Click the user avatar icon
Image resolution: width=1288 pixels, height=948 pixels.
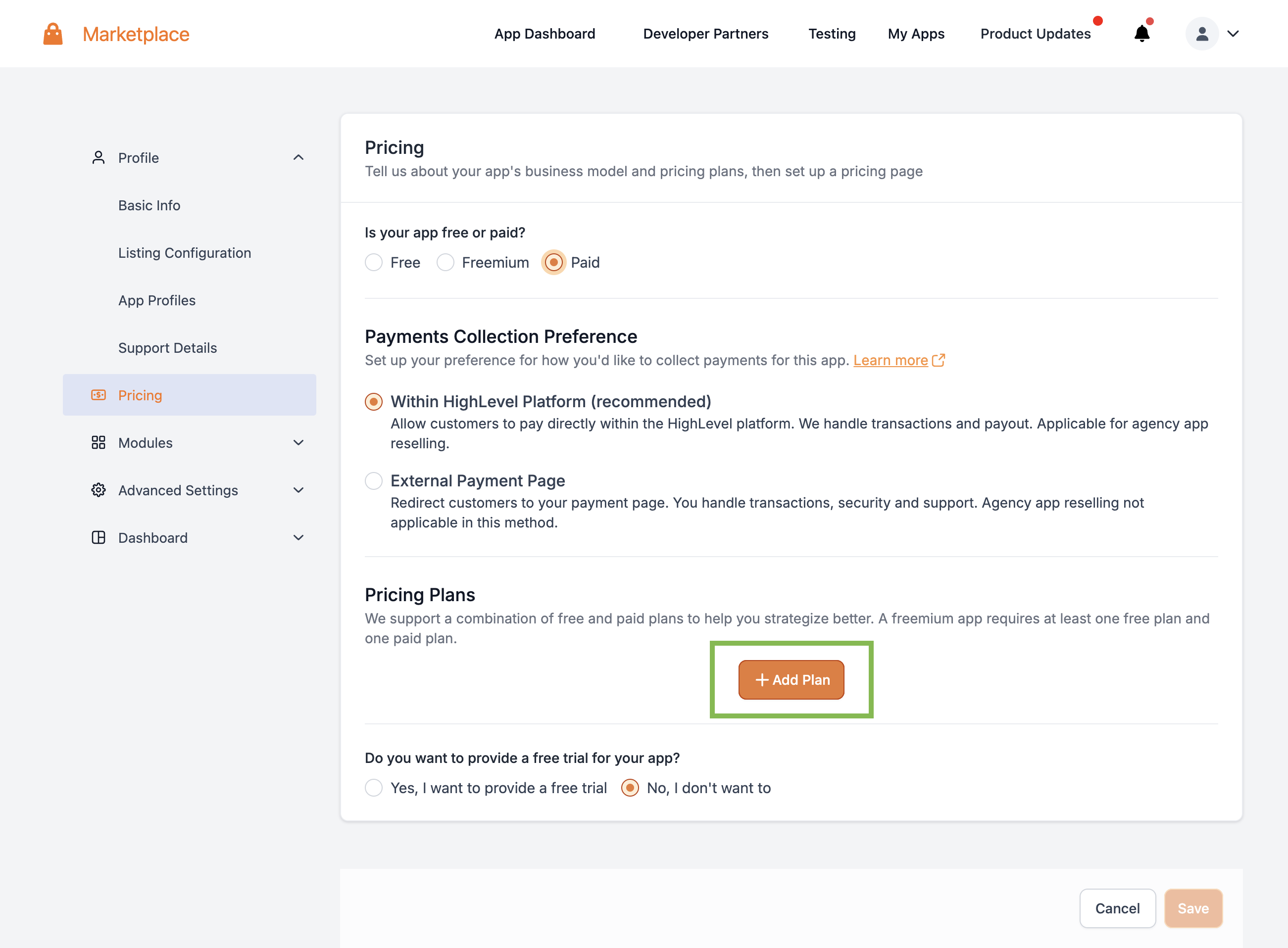[1201, 34]
